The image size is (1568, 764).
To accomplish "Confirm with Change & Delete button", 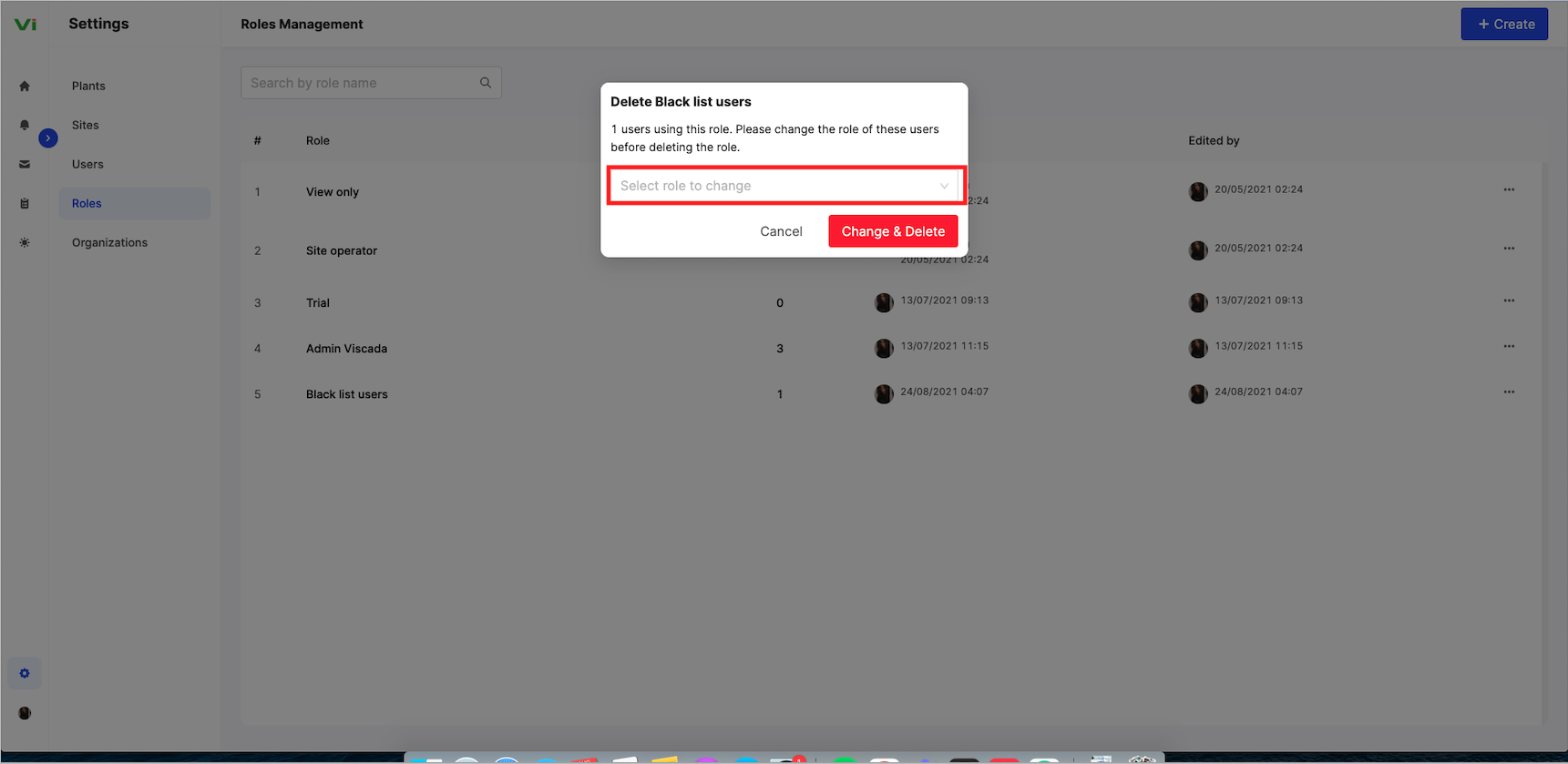I will [893, 231].
